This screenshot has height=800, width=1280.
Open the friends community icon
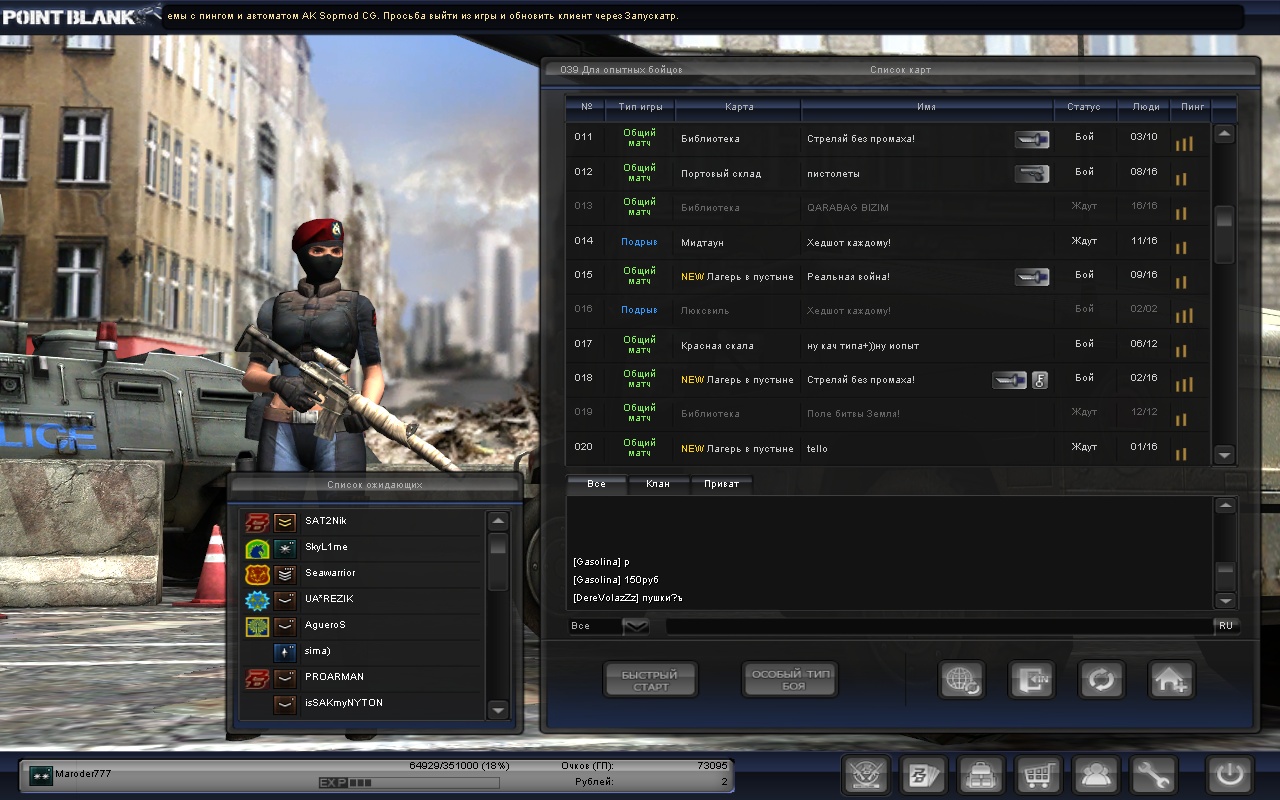[1096, 774]
